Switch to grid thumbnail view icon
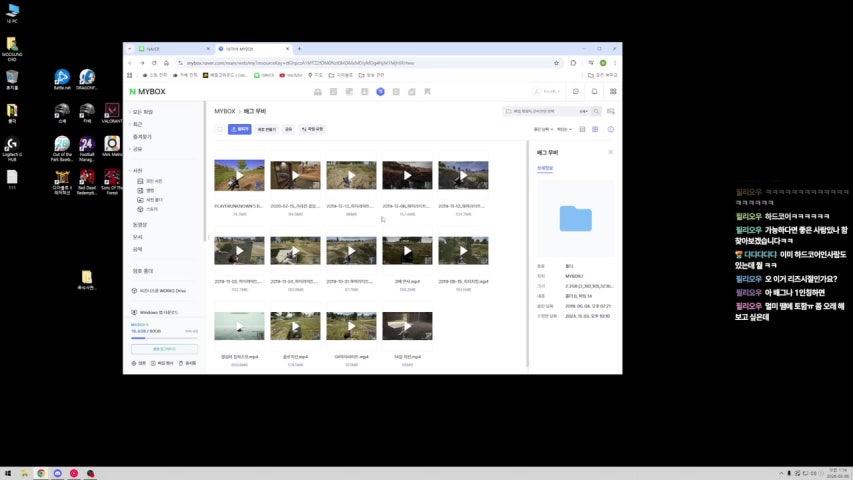Screen dimensions: 853x480 595,129
